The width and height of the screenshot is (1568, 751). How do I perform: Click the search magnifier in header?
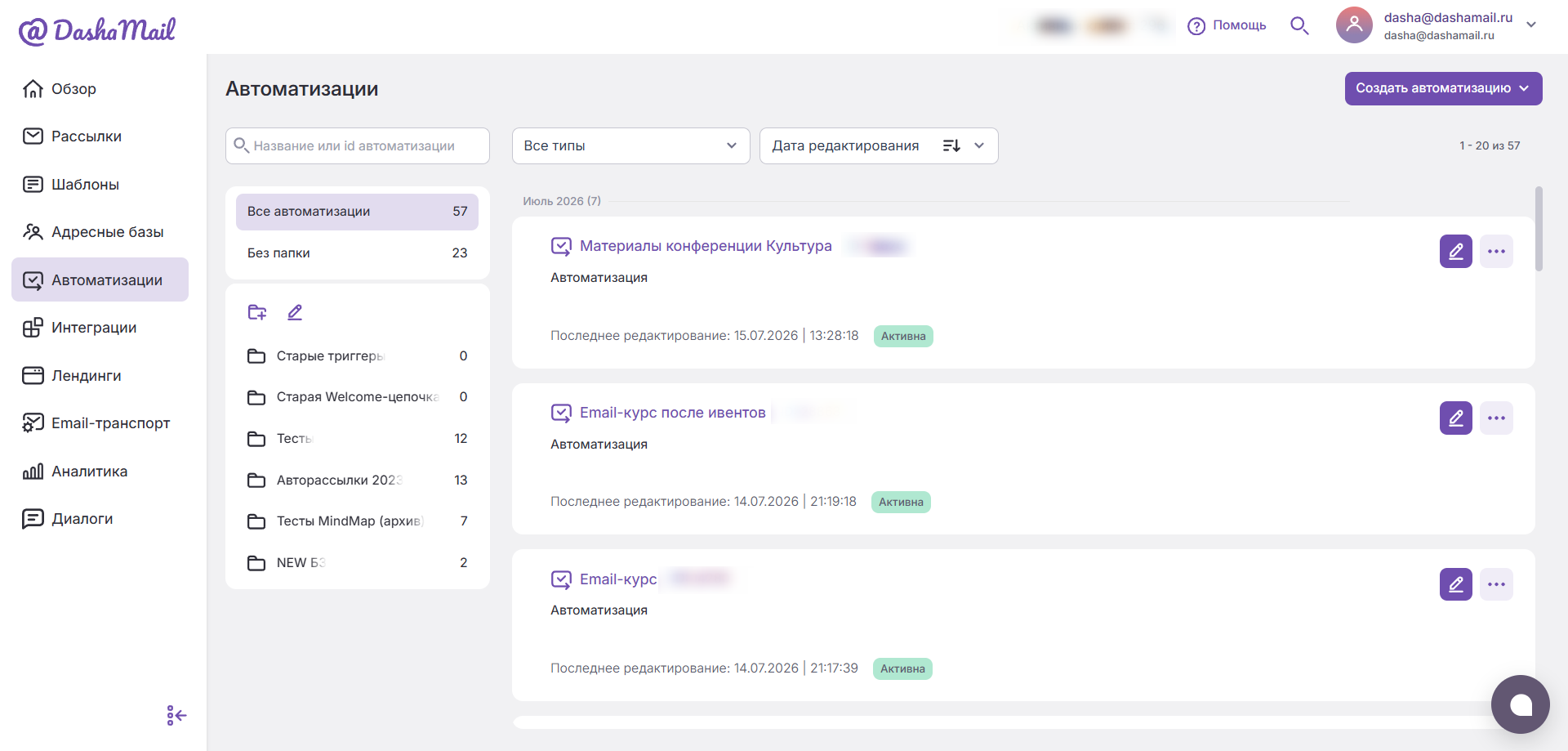1299,26
